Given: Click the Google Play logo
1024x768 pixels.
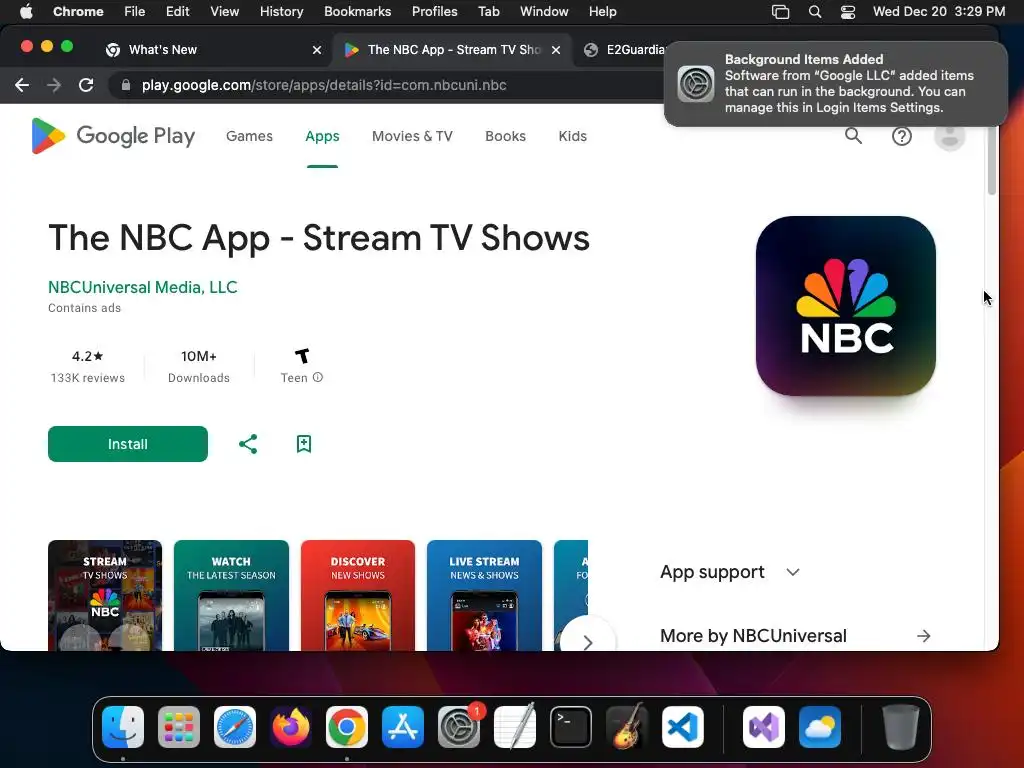Looking at the screenshot, I should point(113,136).
